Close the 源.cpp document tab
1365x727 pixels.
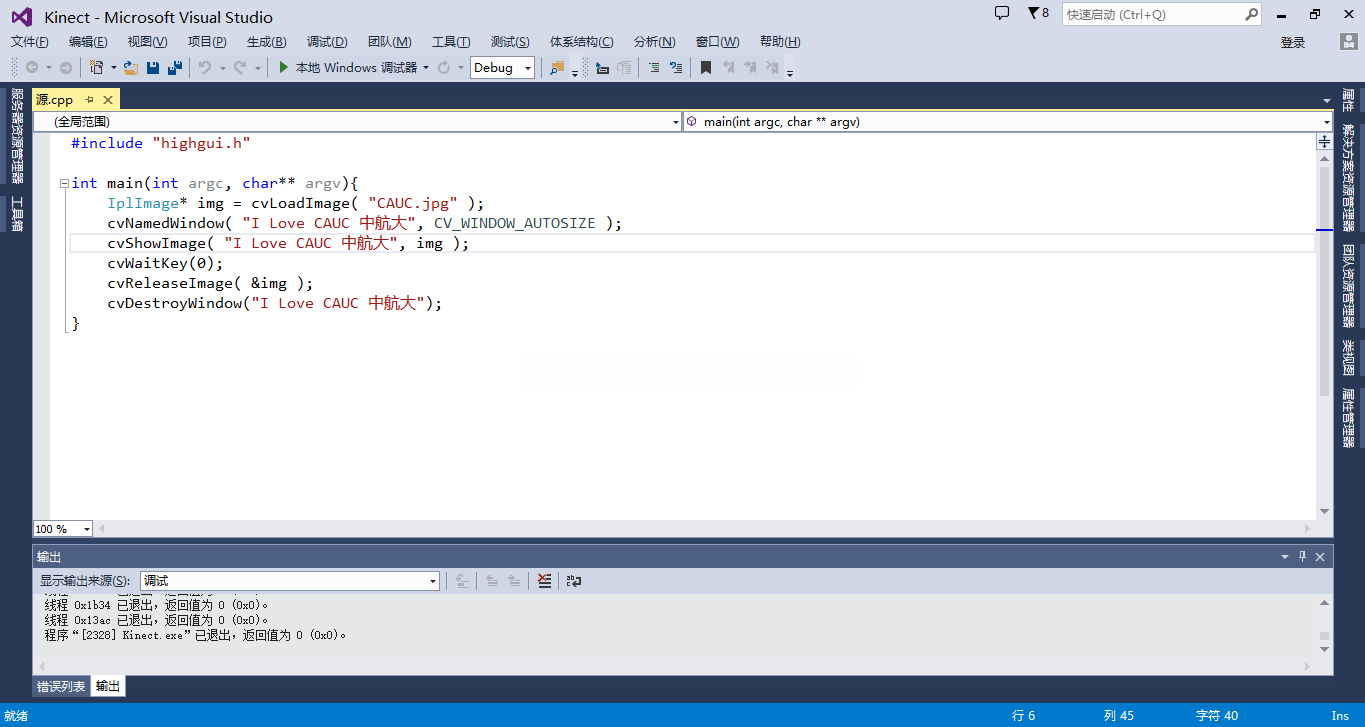(108, 100)
